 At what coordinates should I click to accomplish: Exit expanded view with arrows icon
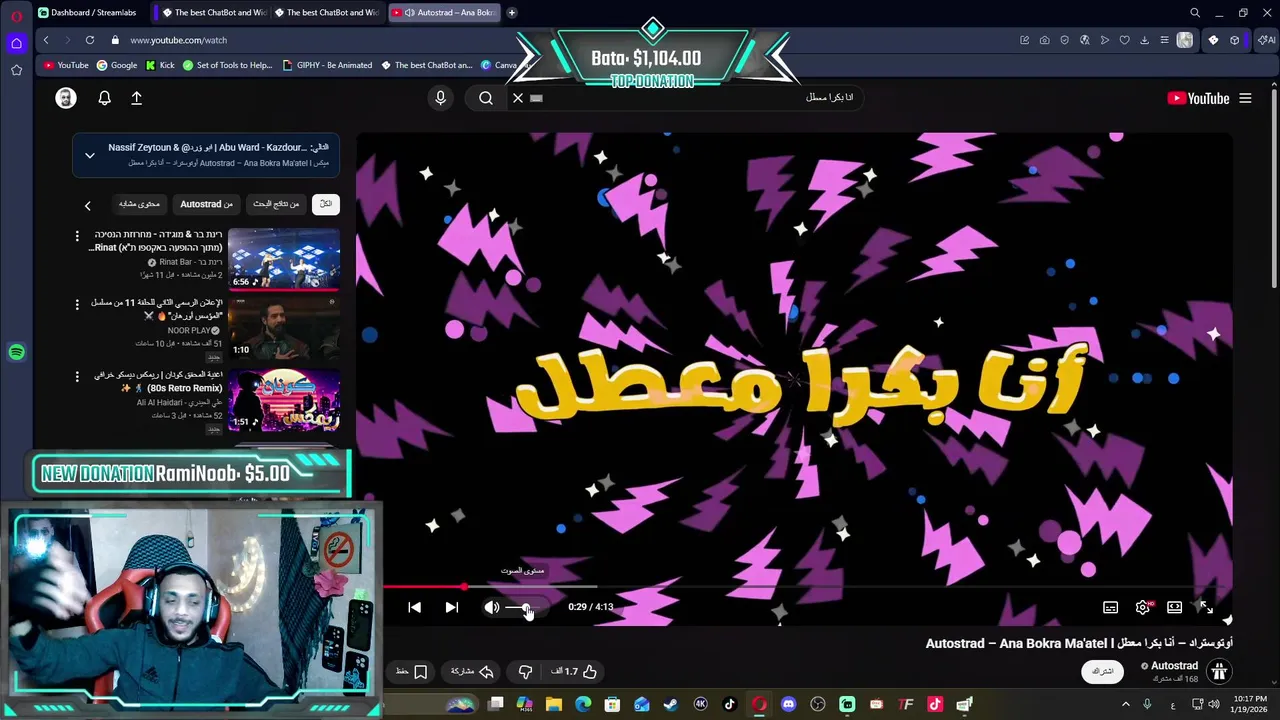pyautogui.click(x=1206, y=607)
